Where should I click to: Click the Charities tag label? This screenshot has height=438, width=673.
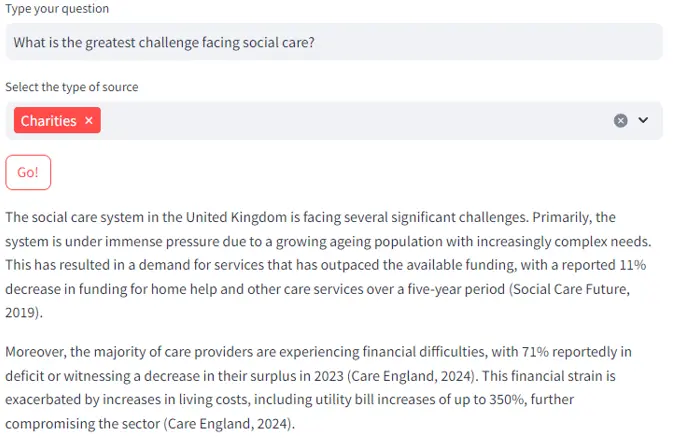pos(48,121)
